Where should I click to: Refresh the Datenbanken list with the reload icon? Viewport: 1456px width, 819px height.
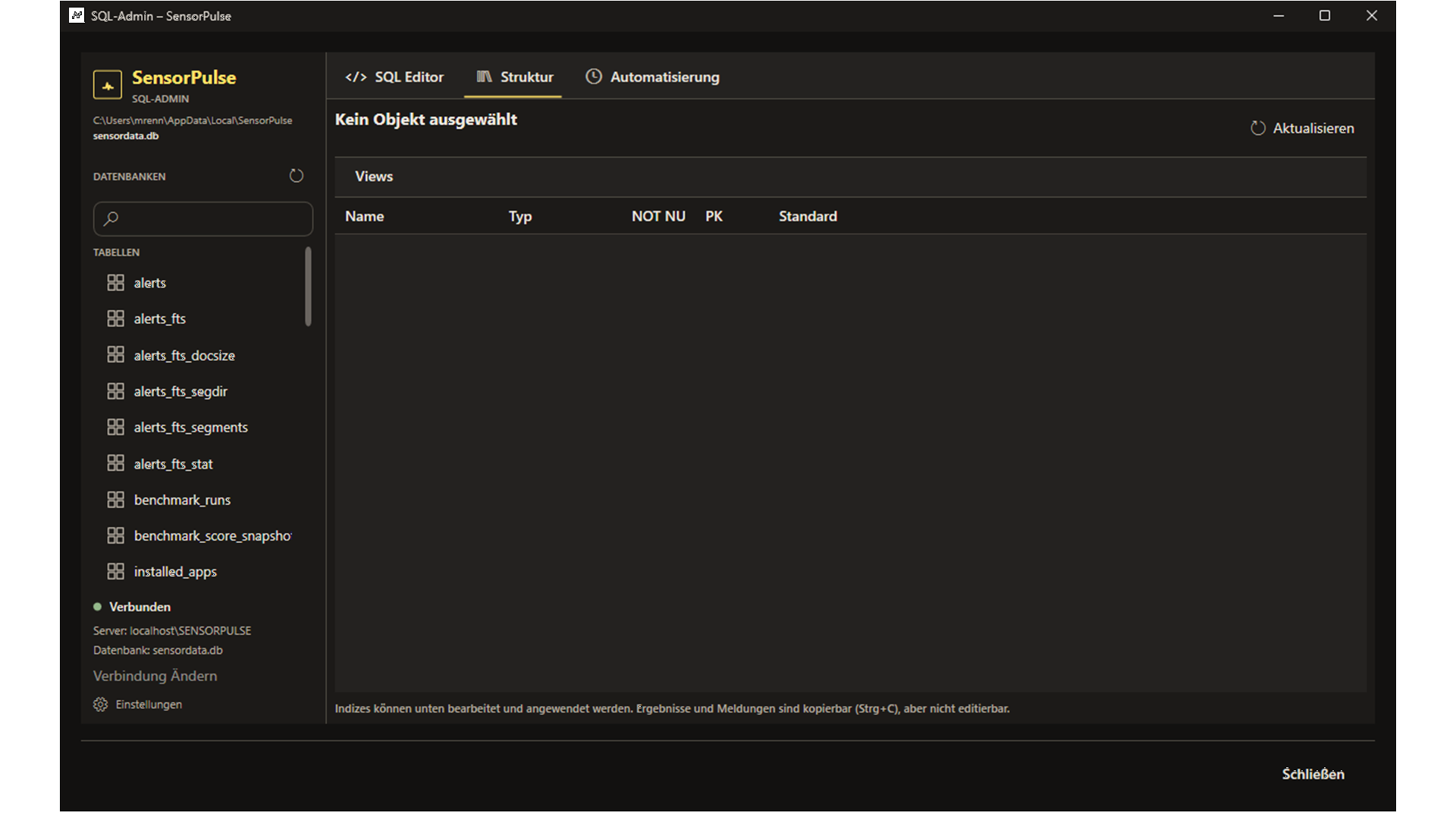[297, 176]
